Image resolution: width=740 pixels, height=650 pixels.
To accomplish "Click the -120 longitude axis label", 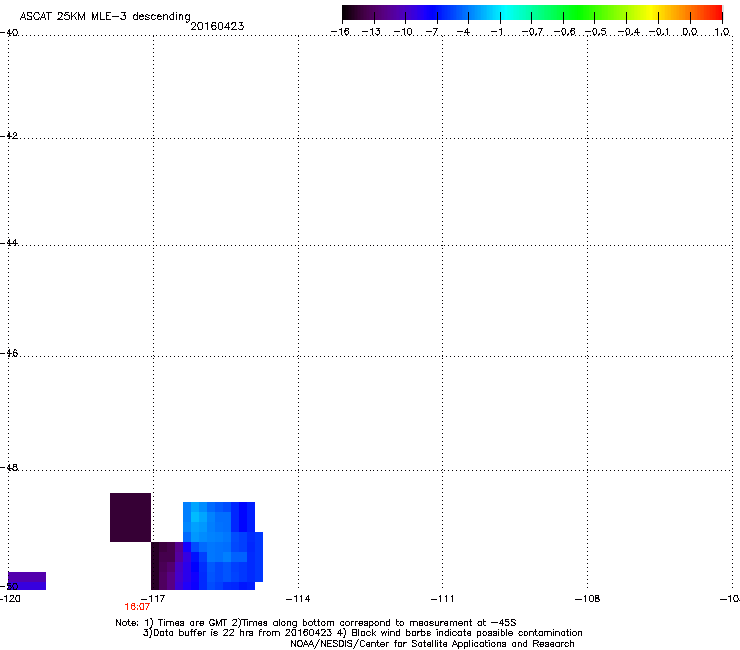I will pyautogui.click(x=10, y=599).
